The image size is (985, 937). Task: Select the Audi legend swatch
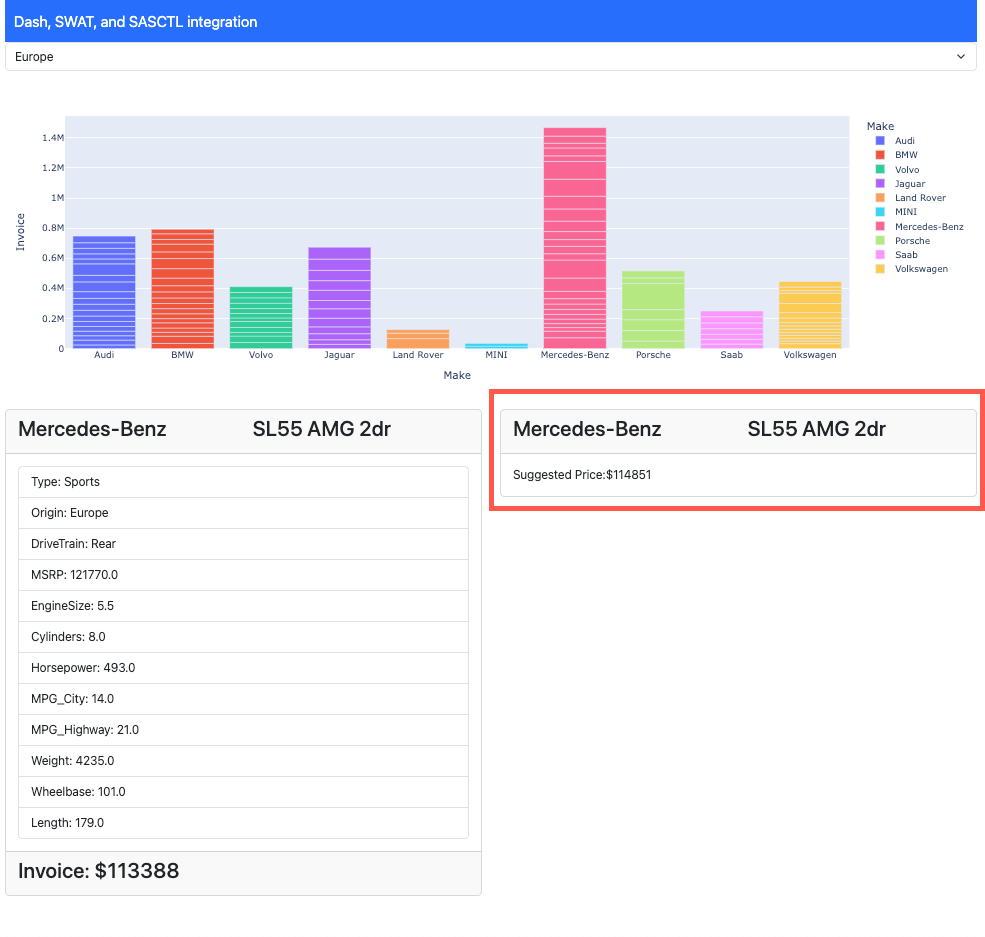click(x=878, y=140)
